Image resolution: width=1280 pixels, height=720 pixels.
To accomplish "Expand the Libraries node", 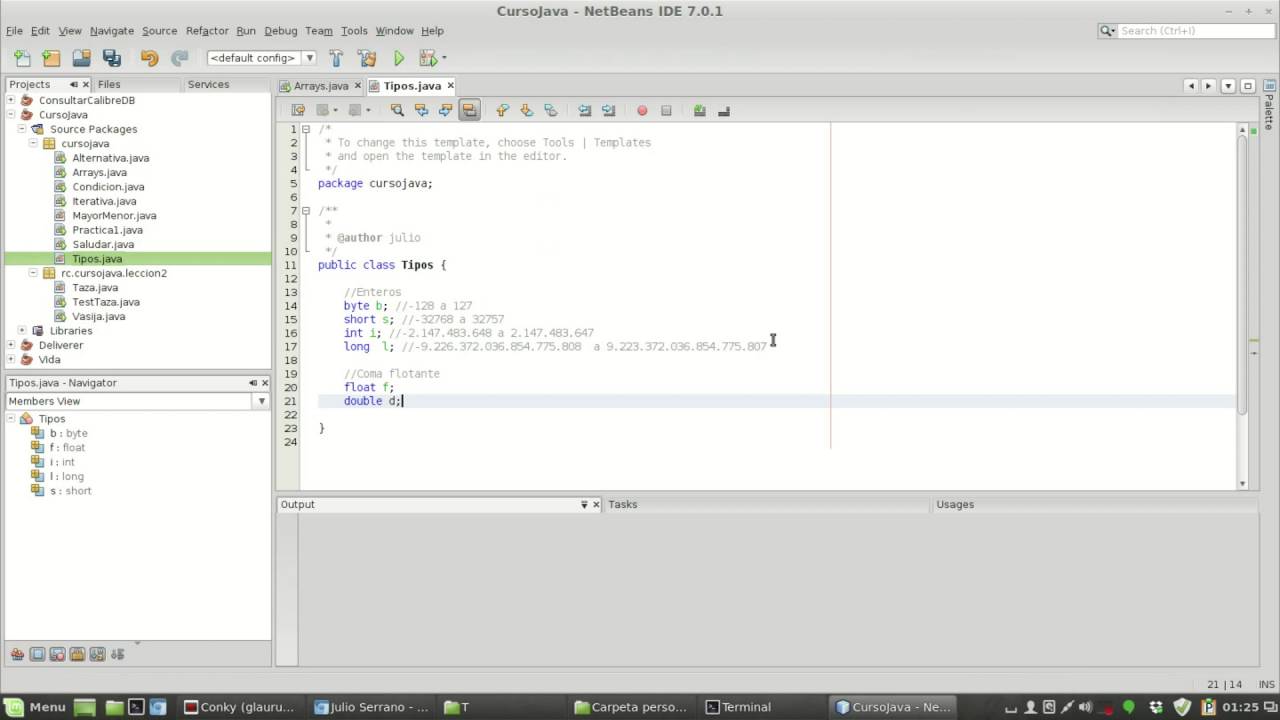I will pos(22,330).
